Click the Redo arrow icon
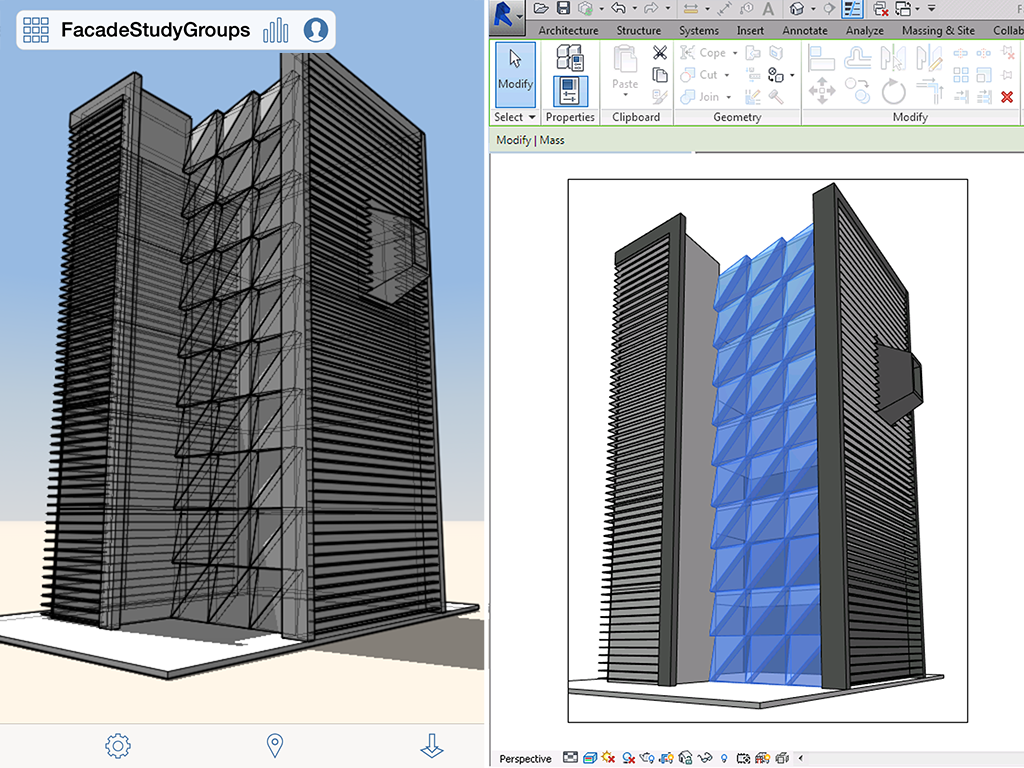This screenshot has height=768, width=1024. tap(650, 8)
